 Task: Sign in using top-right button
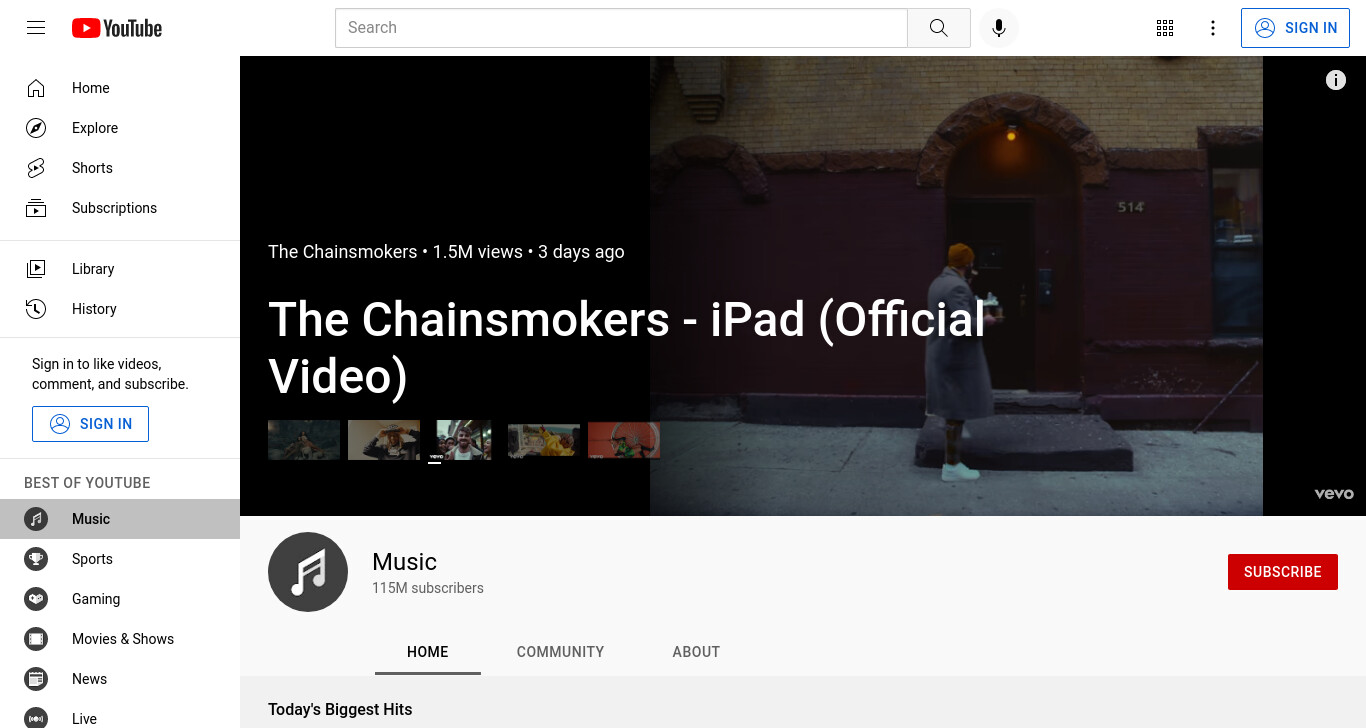1295,28
